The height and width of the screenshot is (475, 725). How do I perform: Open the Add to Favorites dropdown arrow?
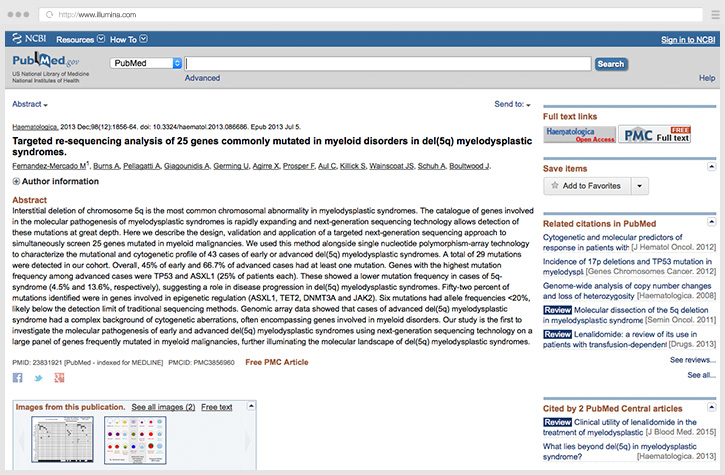click(x=639, y=186)
